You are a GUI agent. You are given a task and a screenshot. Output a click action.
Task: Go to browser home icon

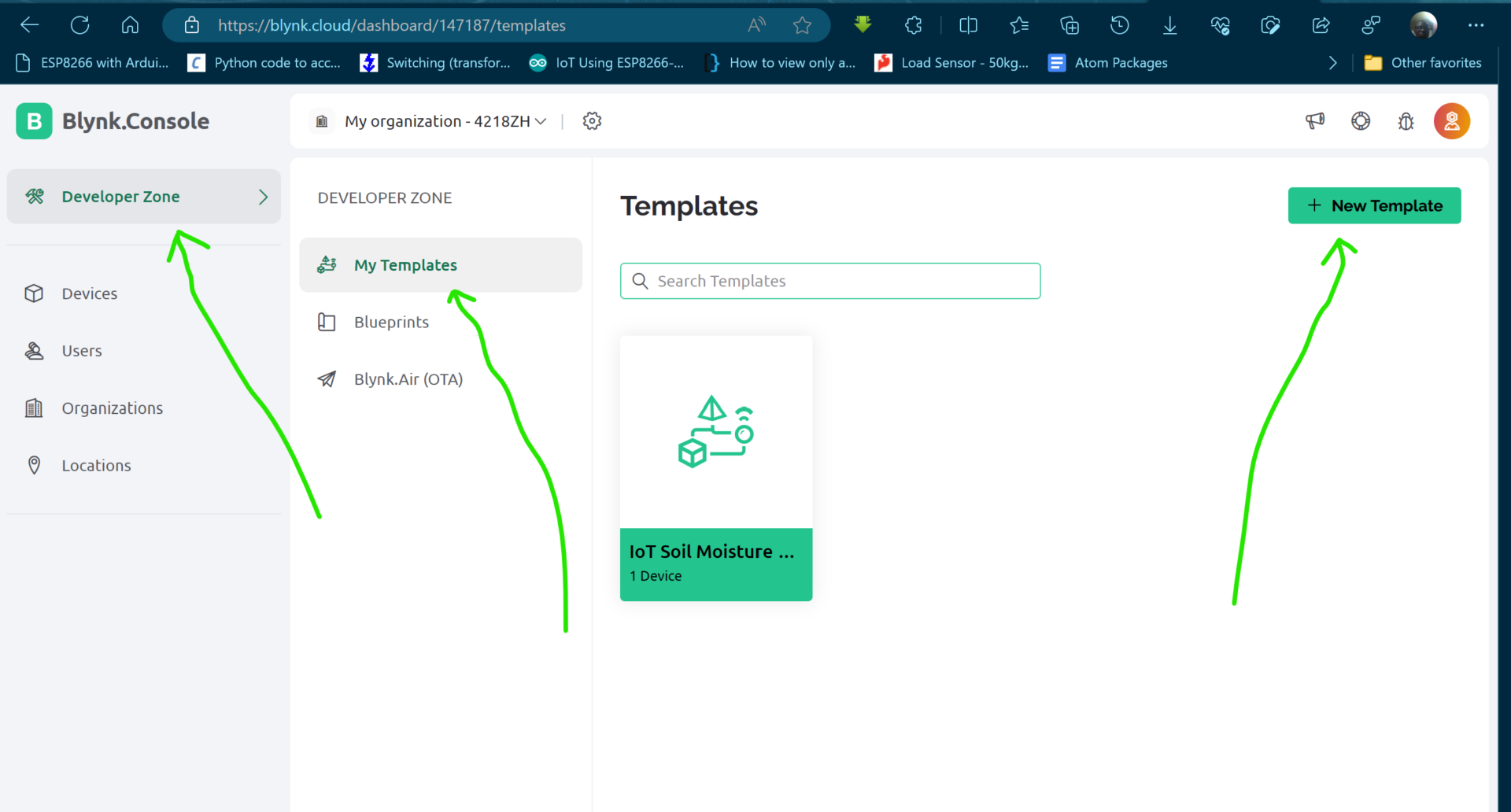pyautogui.click(x=130, y=25)
